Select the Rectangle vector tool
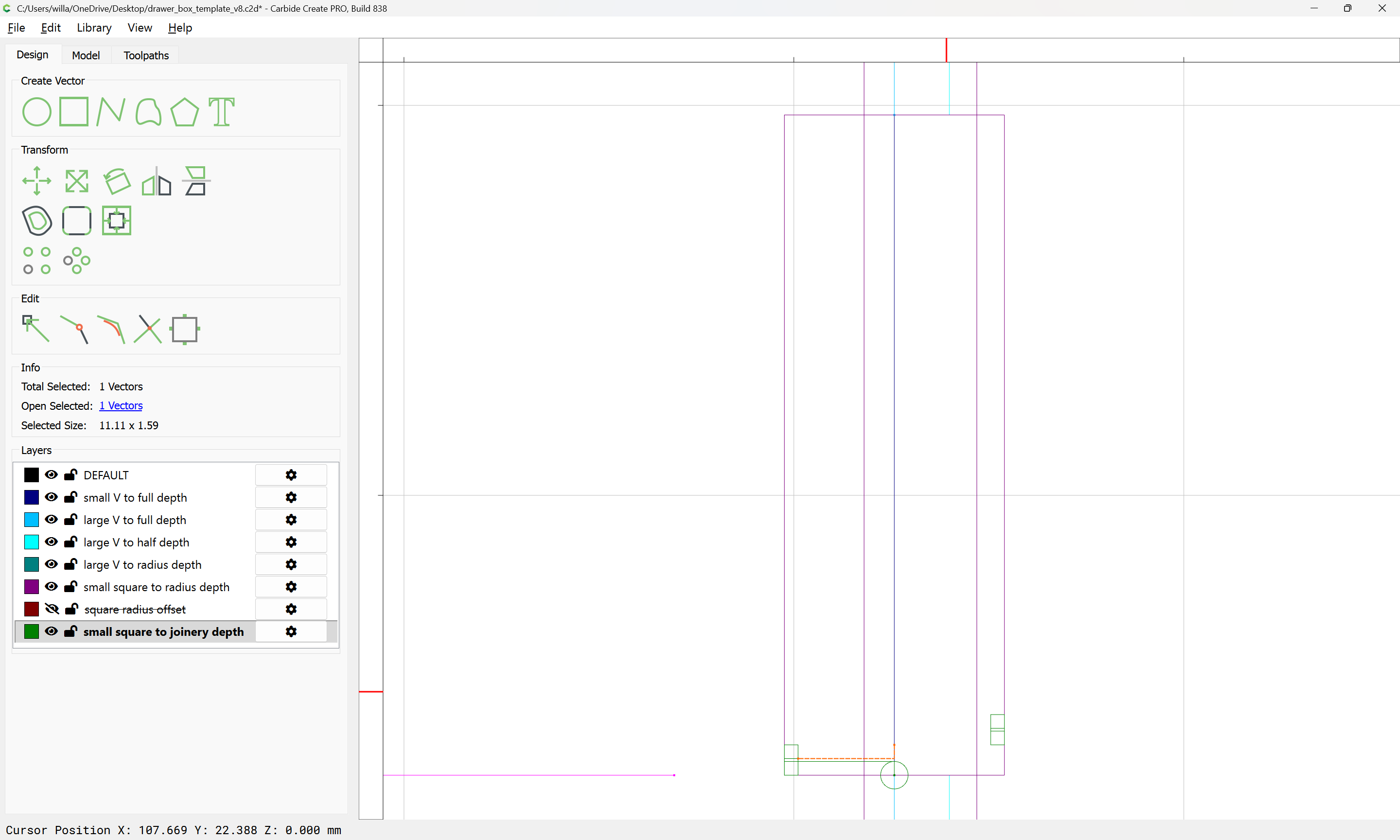 click(73, 111)
